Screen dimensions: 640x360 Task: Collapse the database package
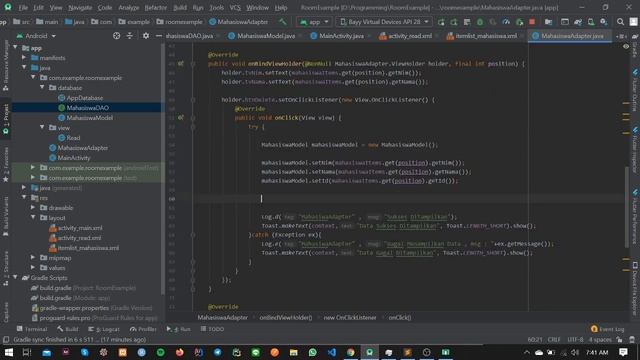click(x=42, y=88)
